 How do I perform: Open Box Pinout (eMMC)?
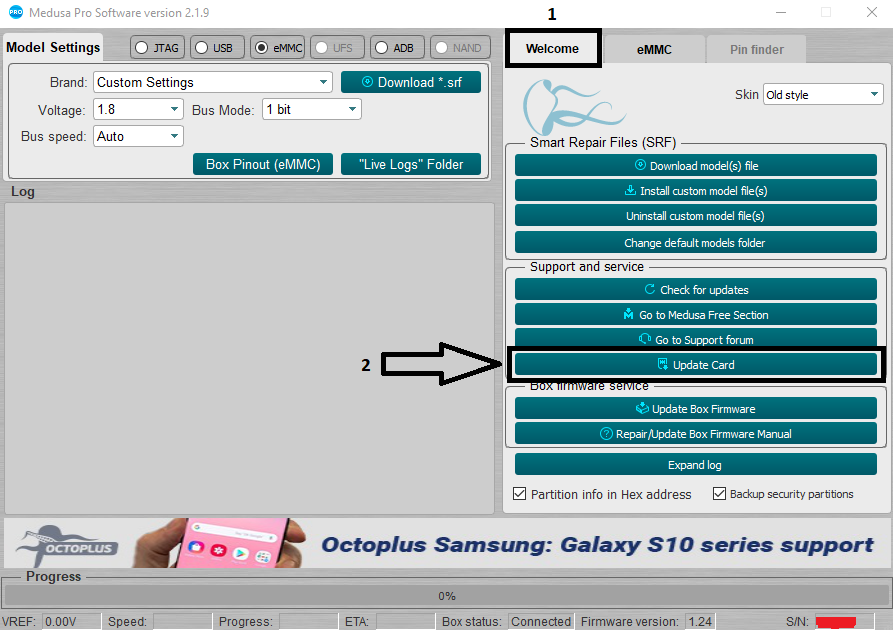click(x=263, y=164)
